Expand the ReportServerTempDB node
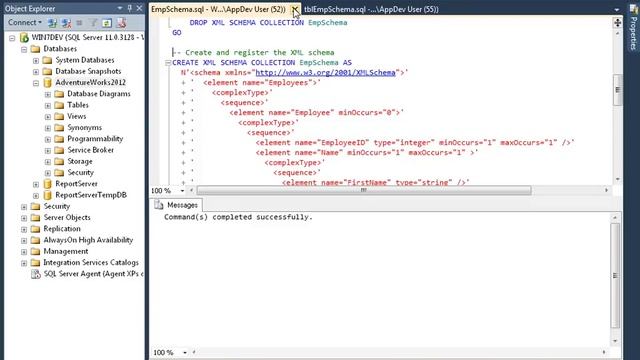 [36, 196]
